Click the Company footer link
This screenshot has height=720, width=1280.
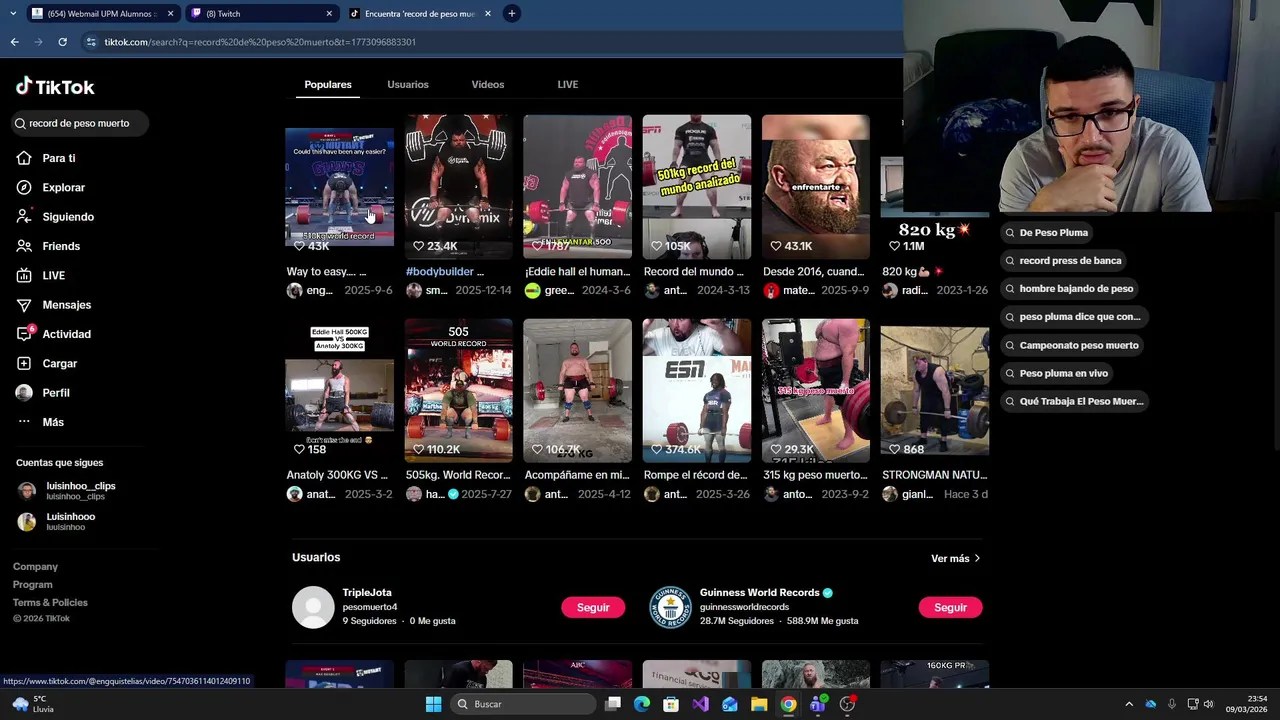click(35, 567)
